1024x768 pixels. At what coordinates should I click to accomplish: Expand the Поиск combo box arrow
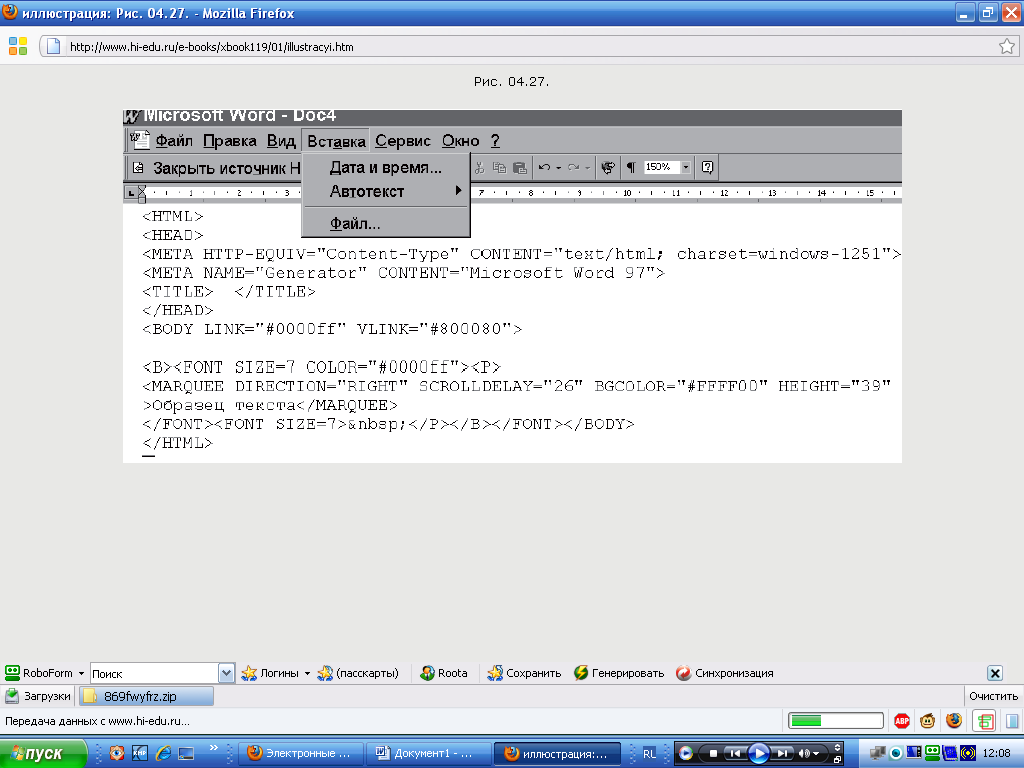(226, 673)
